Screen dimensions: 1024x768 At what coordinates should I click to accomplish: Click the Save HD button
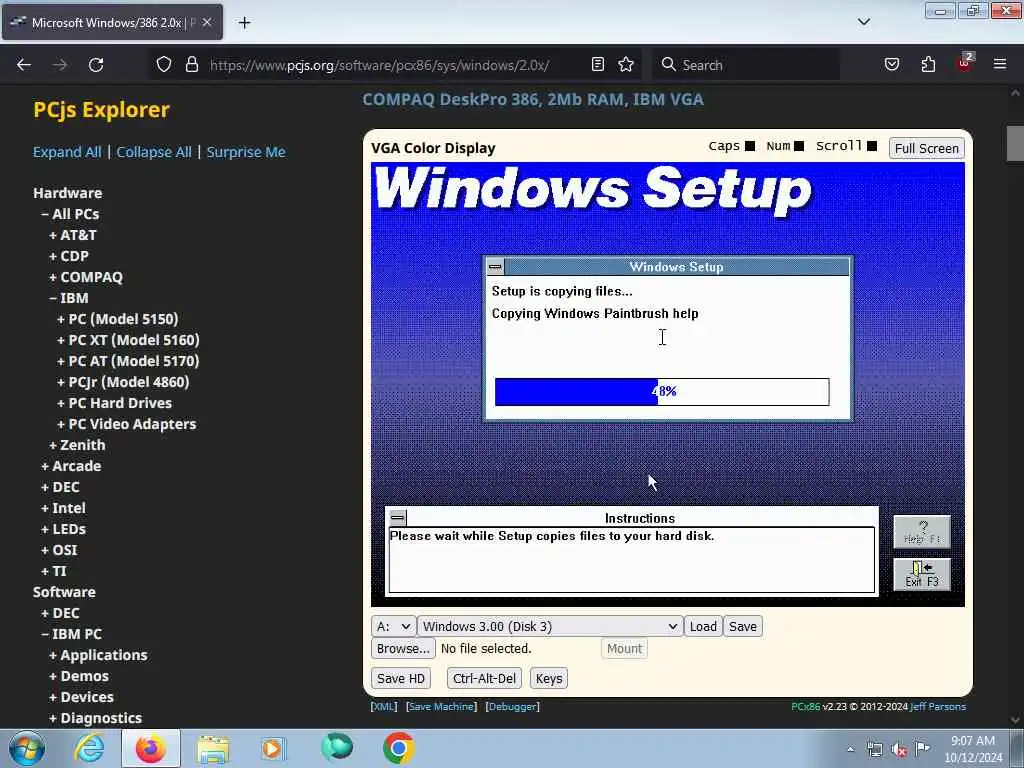(400, 679)
